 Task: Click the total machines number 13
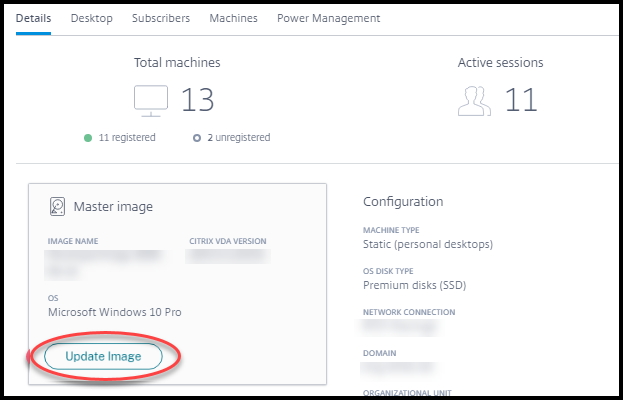tap(197, 100)
